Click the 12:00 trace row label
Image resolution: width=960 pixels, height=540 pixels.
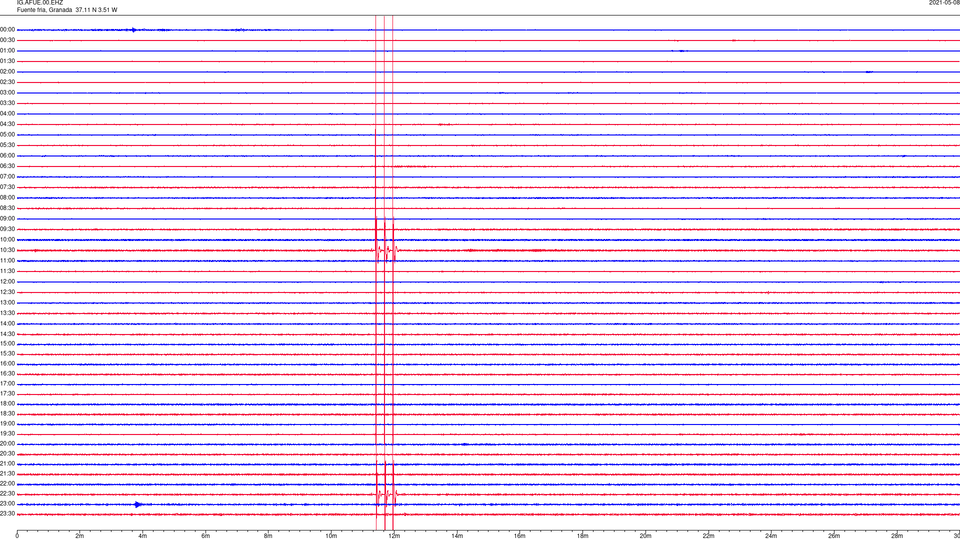(x=7, y=282)
